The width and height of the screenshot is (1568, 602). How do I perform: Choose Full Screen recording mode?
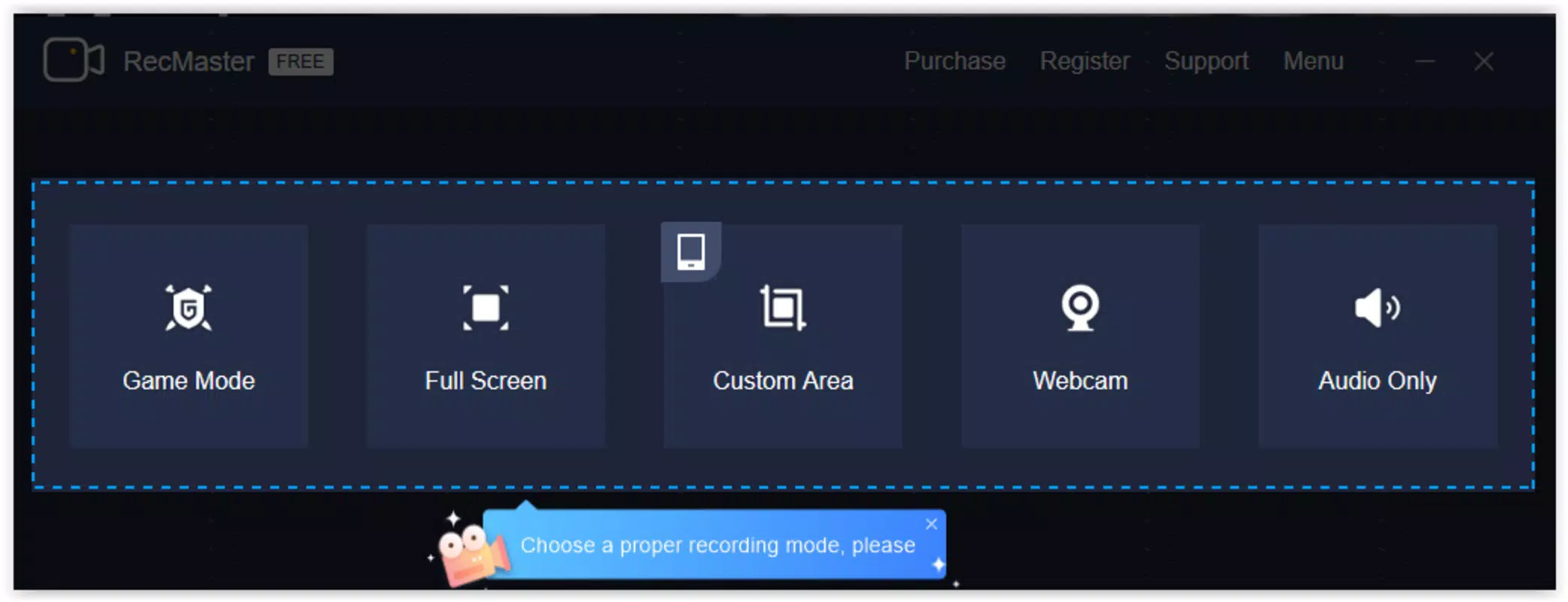[x=486, y=336]
